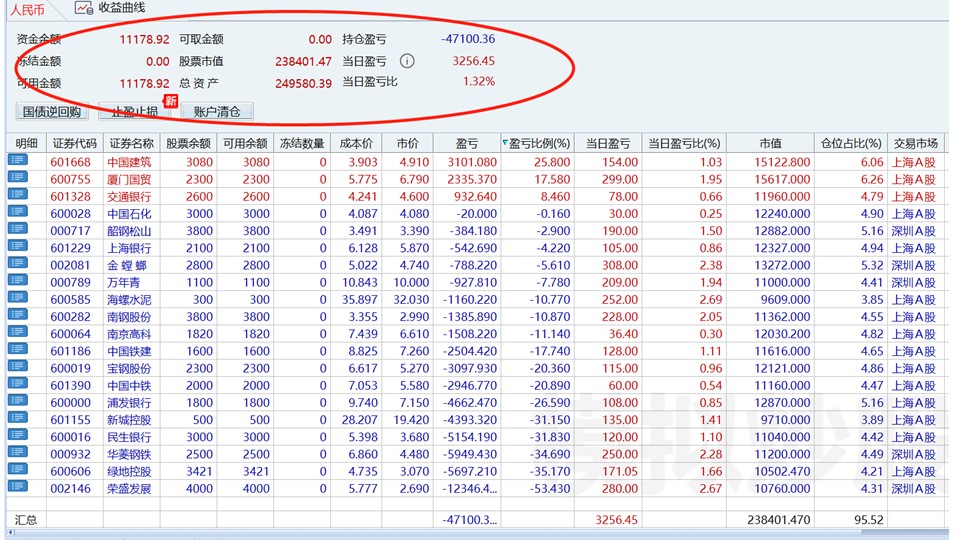The height and width of the screenshot is (540, 960).
Task: Open detail icon for 中国石化 row
Action: coord(18,212)
